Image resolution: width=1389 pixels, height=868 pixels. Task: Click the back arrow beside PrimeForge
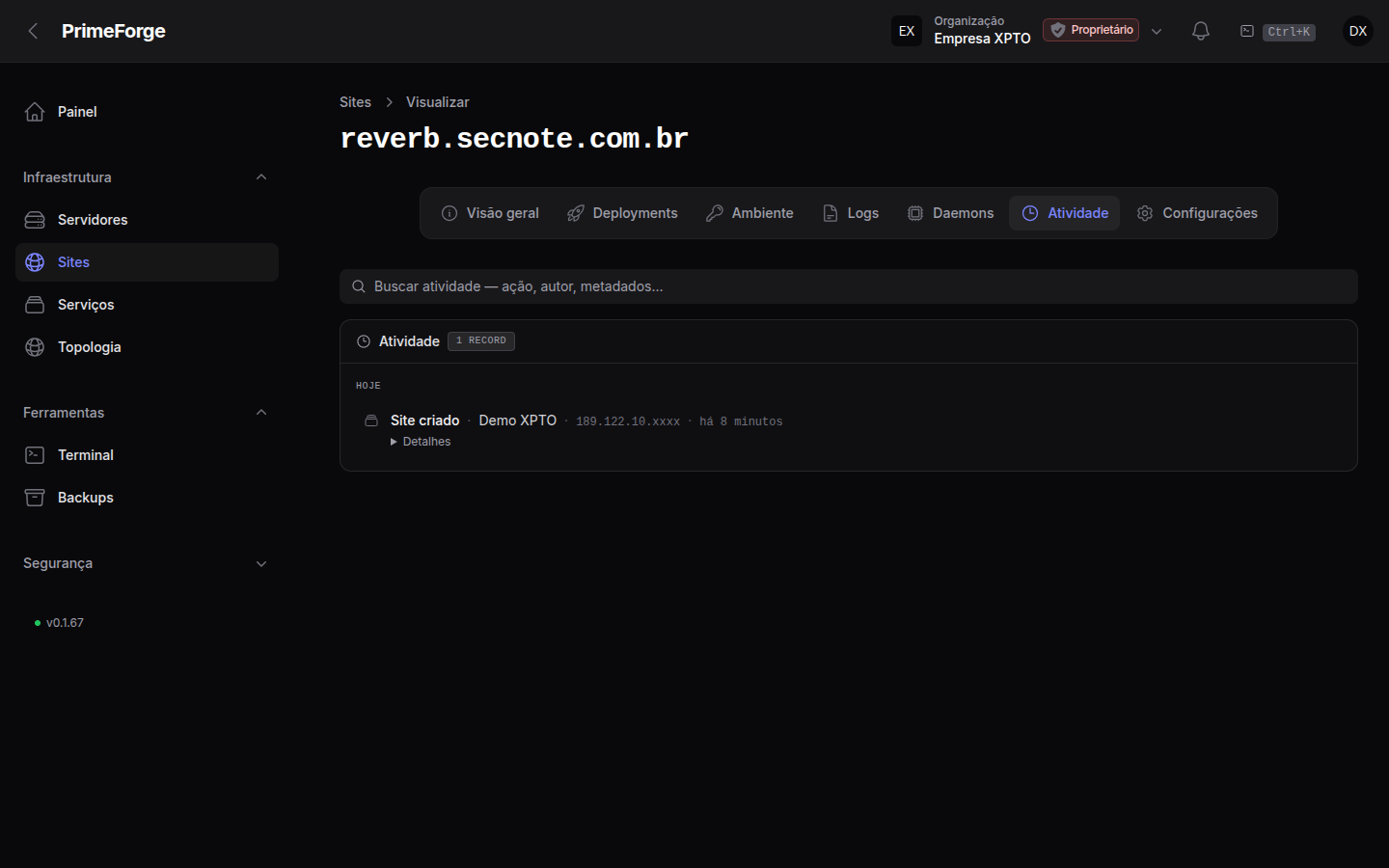(x=33, y=31)
